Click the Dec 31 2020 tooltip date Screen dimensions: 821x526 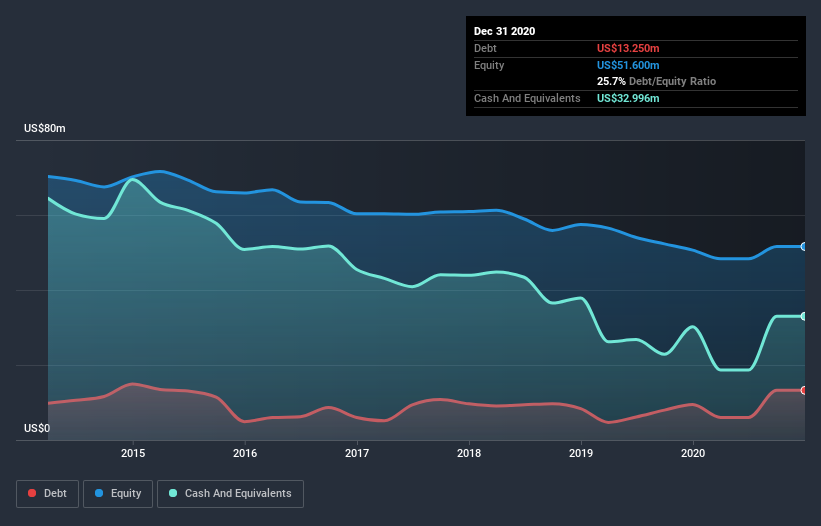504,31
